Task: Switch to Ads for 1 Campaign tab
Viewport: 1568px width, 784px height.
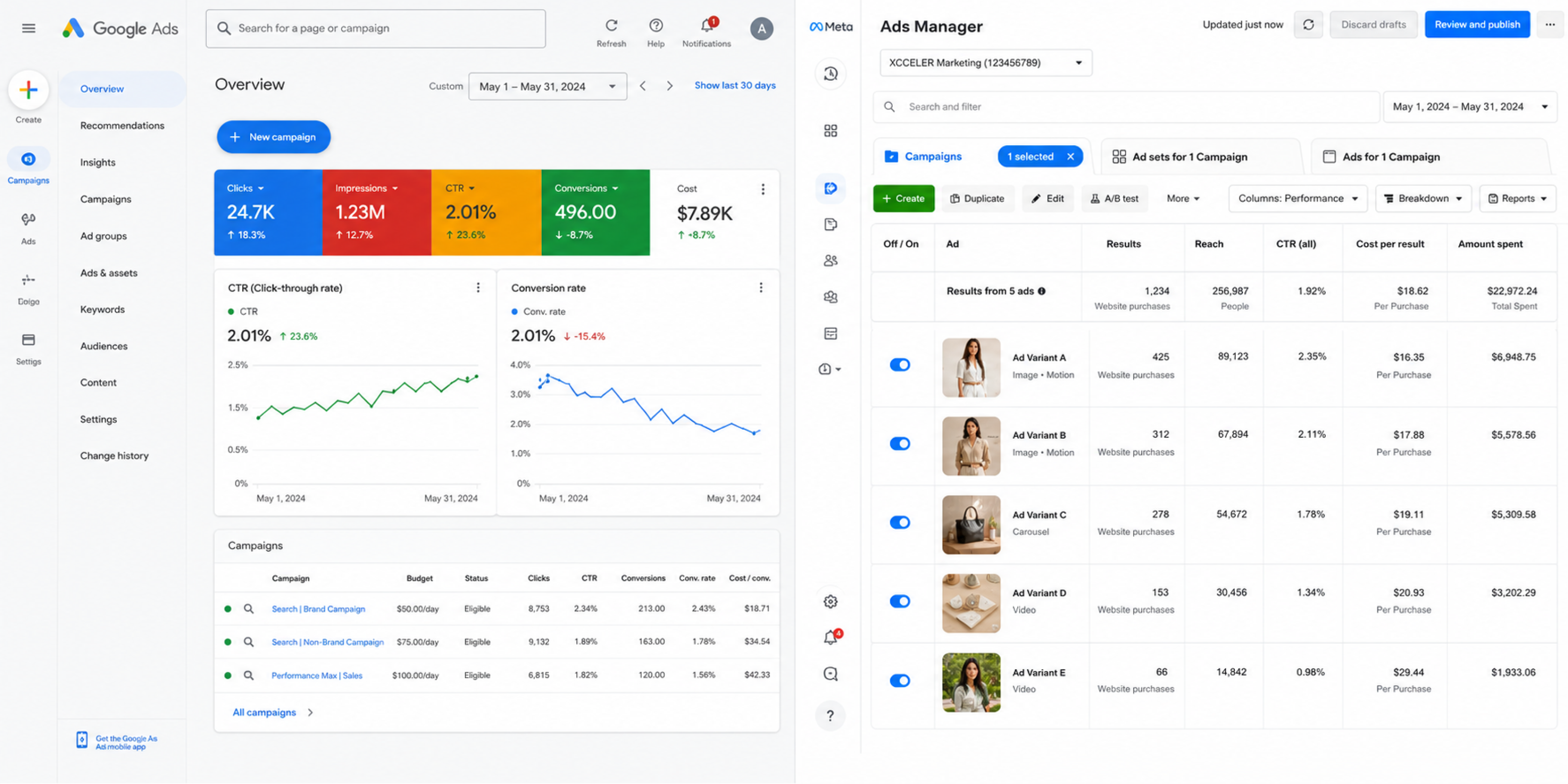Action: [1429, 157]
